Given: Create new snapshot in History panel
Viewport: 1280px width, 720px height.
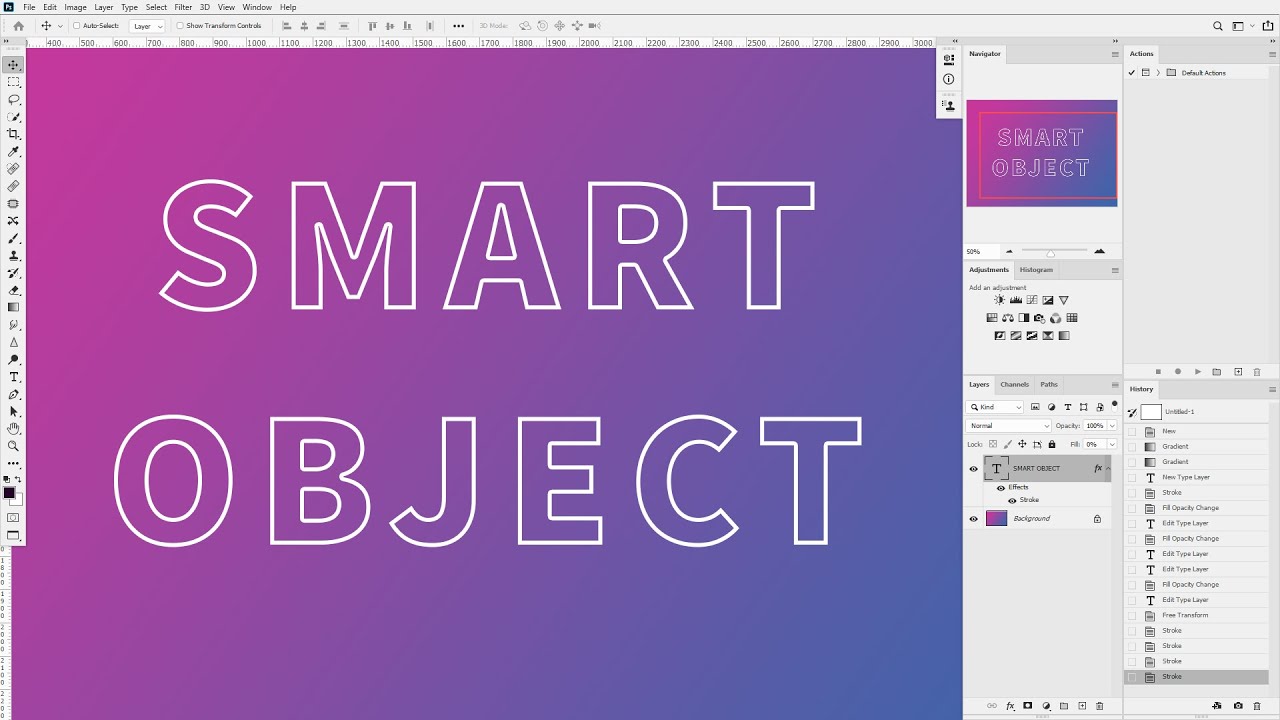Looking at the screenshot, I should [x=1238, y=706].
